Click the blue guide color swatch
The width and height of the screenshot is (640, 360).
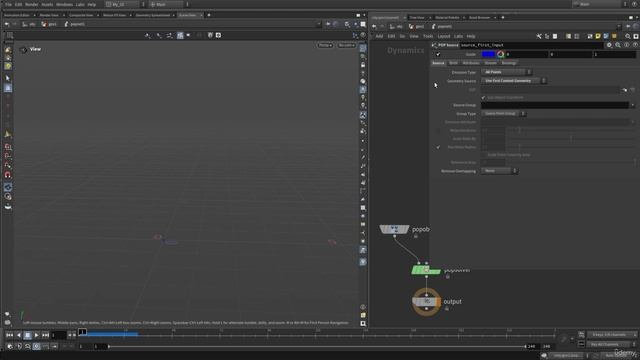tap(488, 54)
